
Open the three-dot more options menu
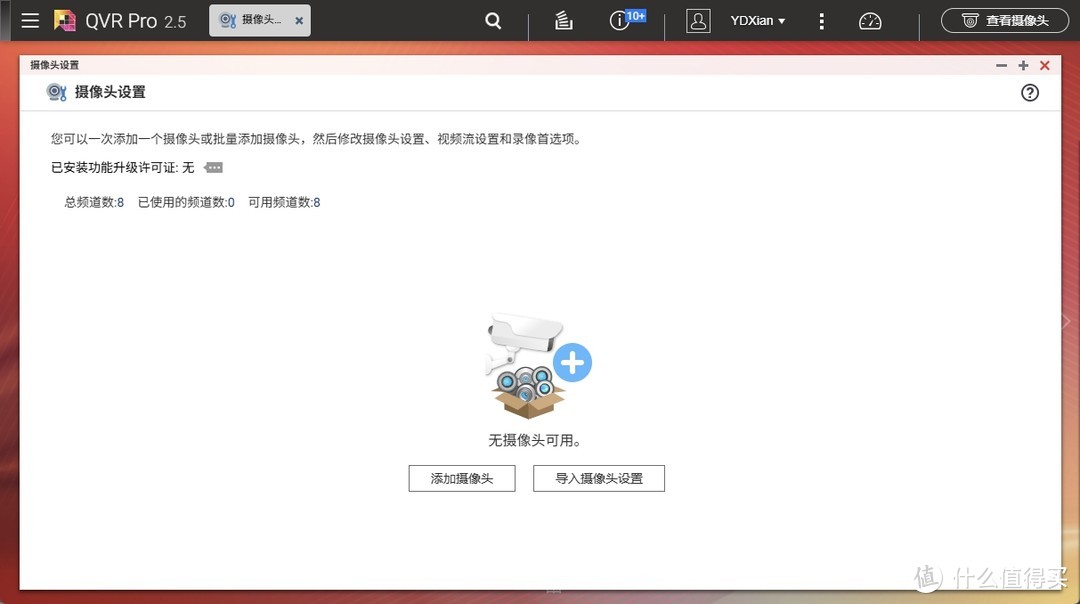point(821,20)
